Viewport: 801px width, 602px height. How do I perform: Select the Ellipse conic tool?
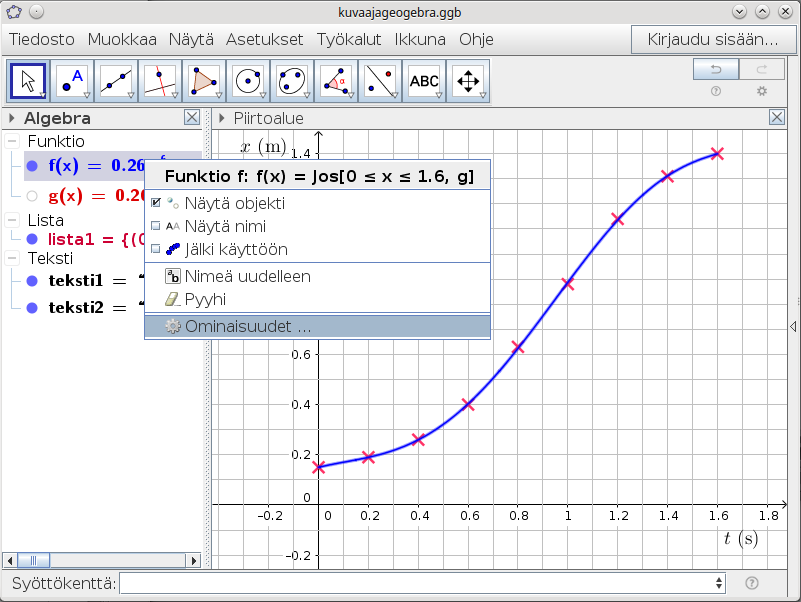tap(293, 81)
